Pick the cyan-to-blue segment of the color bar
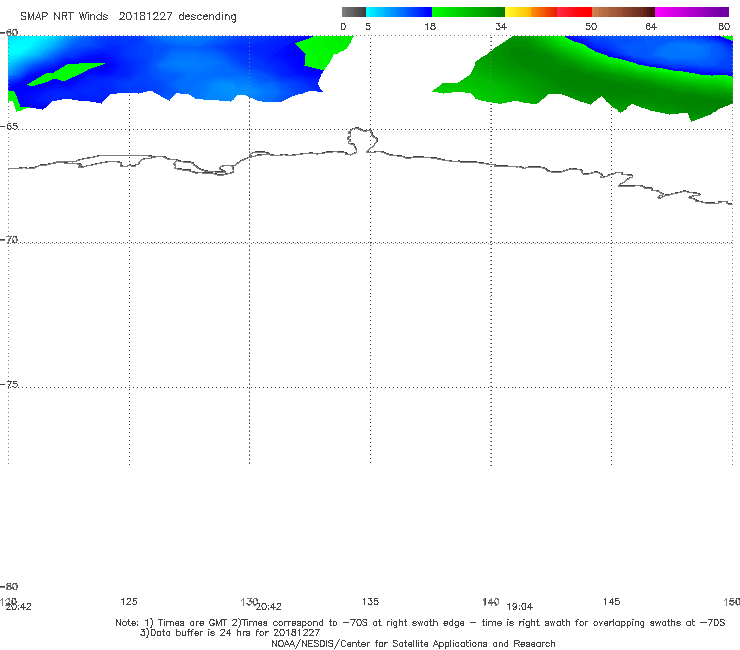Image resolution: width=740 pixels, height=650 pixels. coord(399,12)
